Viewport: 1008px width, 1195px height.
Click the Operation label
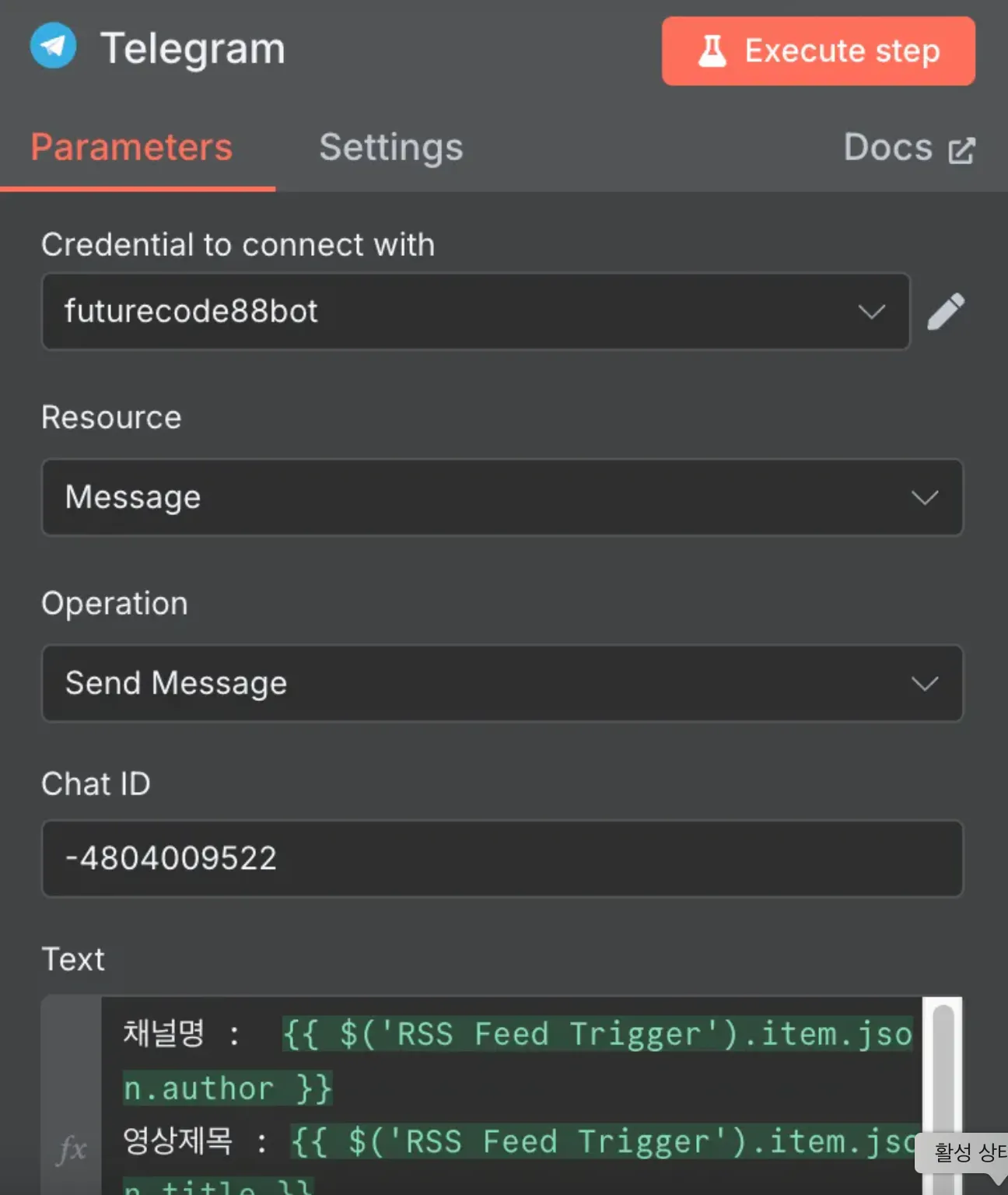click(x=114, y=604)
